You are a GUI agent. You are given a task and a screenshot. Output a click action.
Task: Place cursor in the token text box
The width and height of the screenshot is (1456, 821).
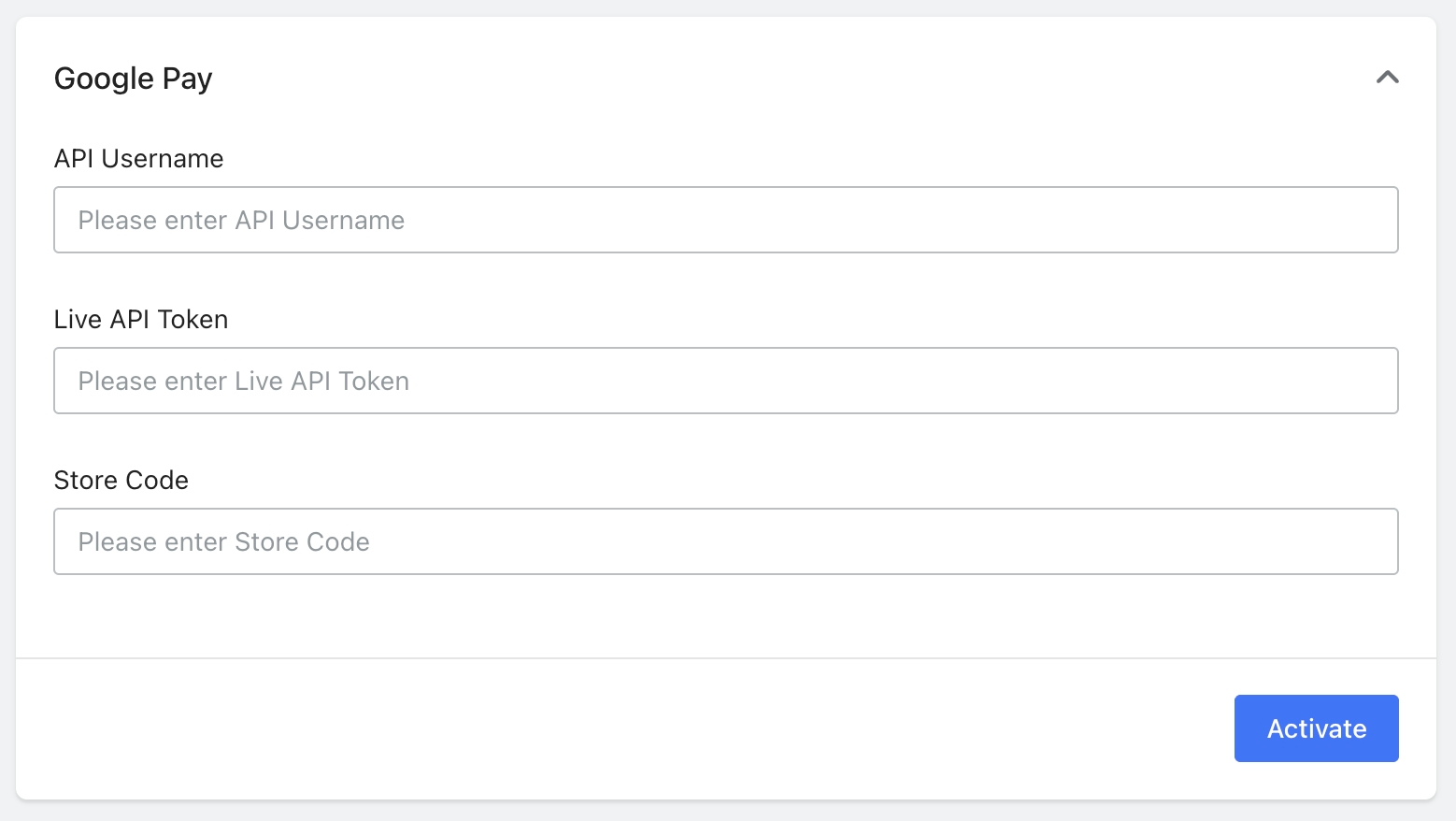[x=725, y=381]
